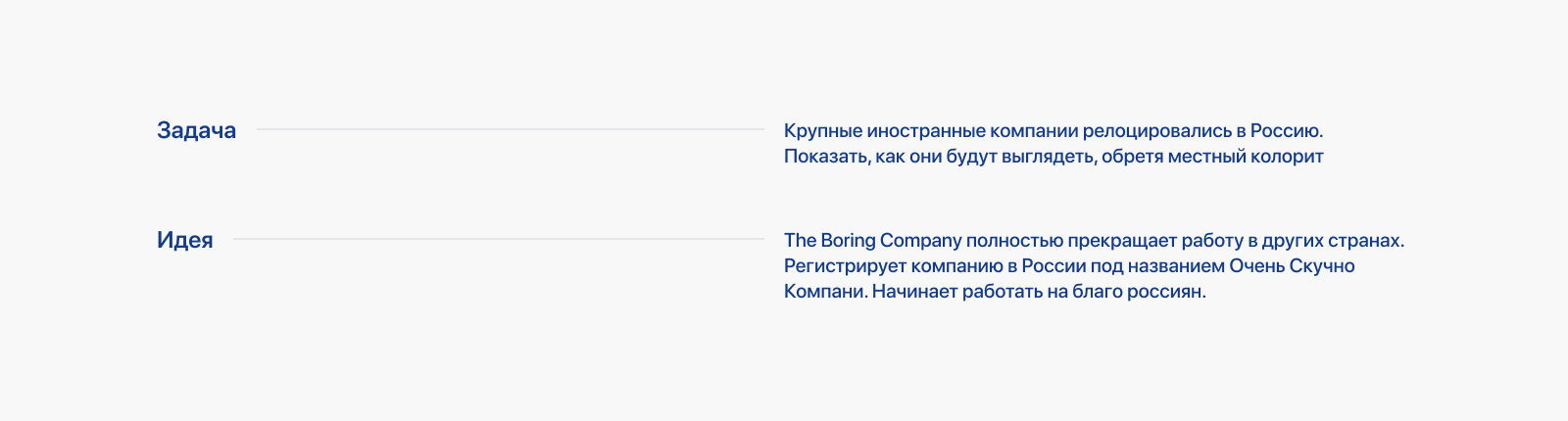Click the words "Очень Скучно"
Screen dimensions: 1568x421
click(x=1292, y=265)
